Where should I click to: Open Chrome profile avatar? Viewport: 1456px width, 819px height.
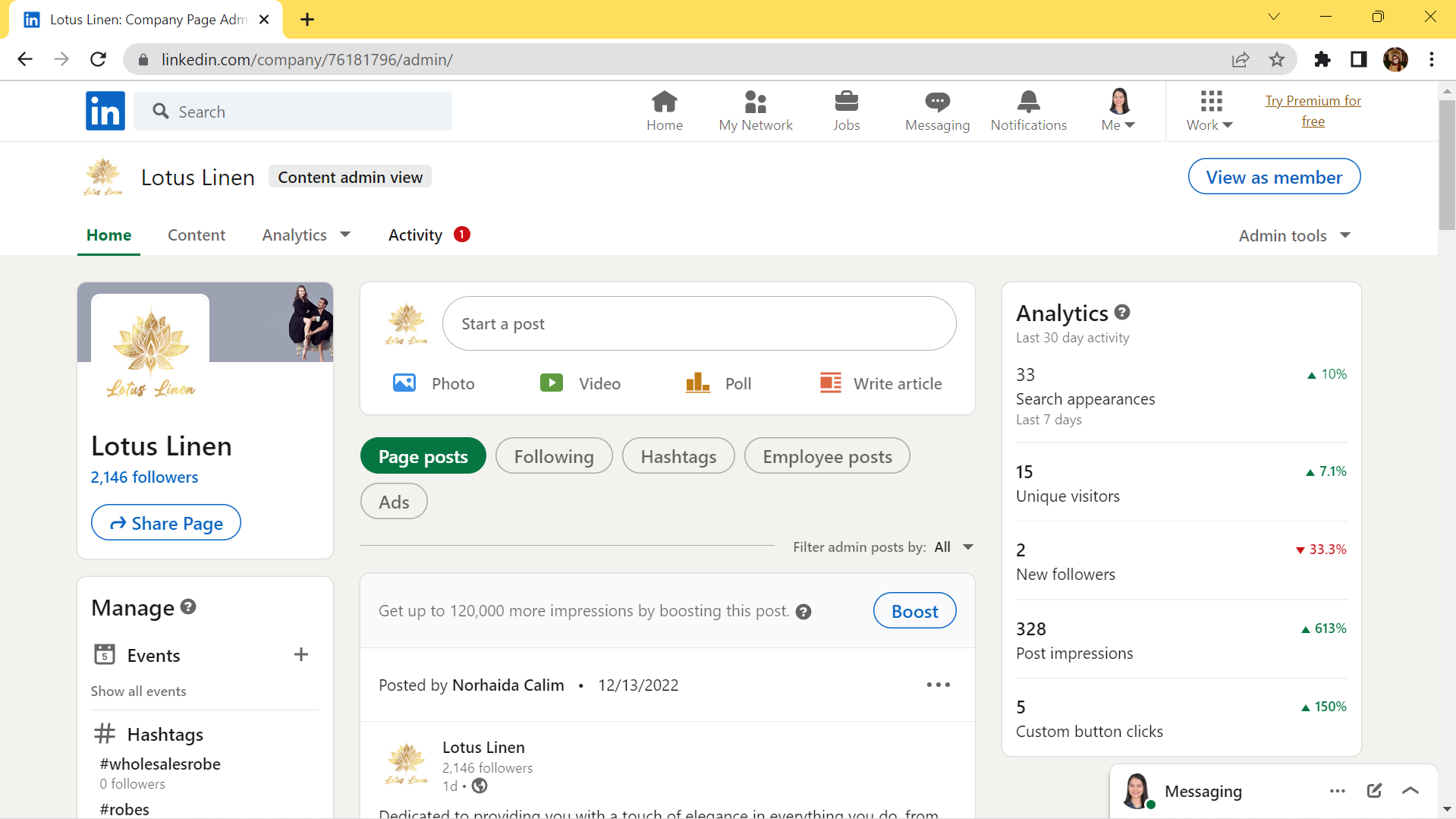click(x=1395, y=59)
